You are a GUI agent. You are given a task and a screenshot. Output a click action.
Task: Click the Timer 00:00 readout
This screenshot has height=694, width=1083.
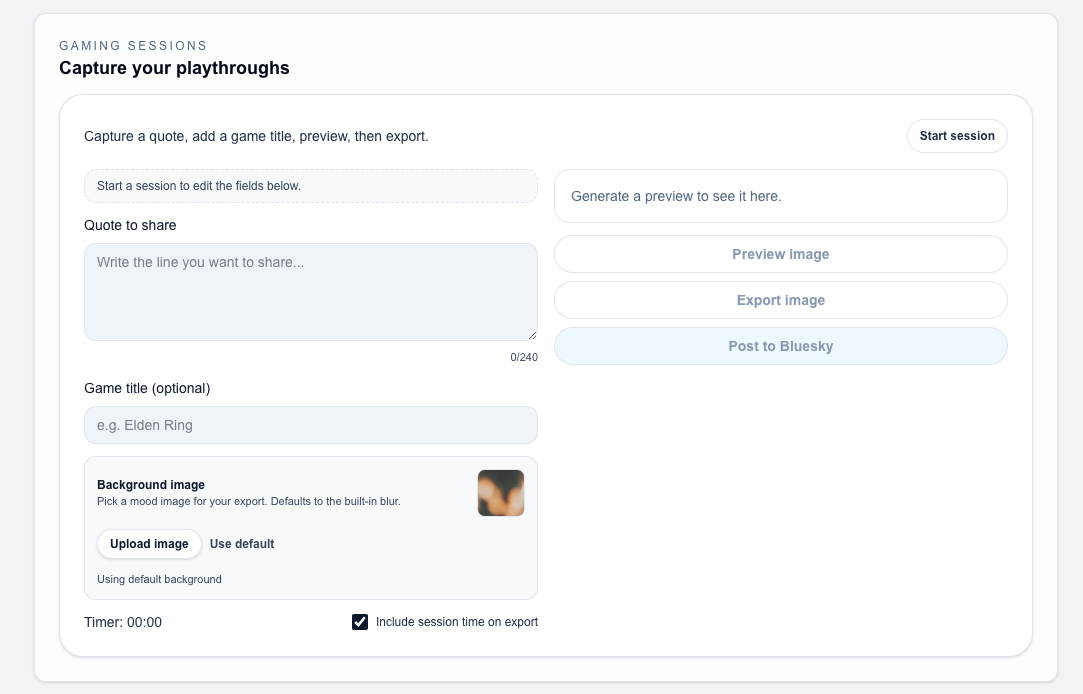pos(123,622)
